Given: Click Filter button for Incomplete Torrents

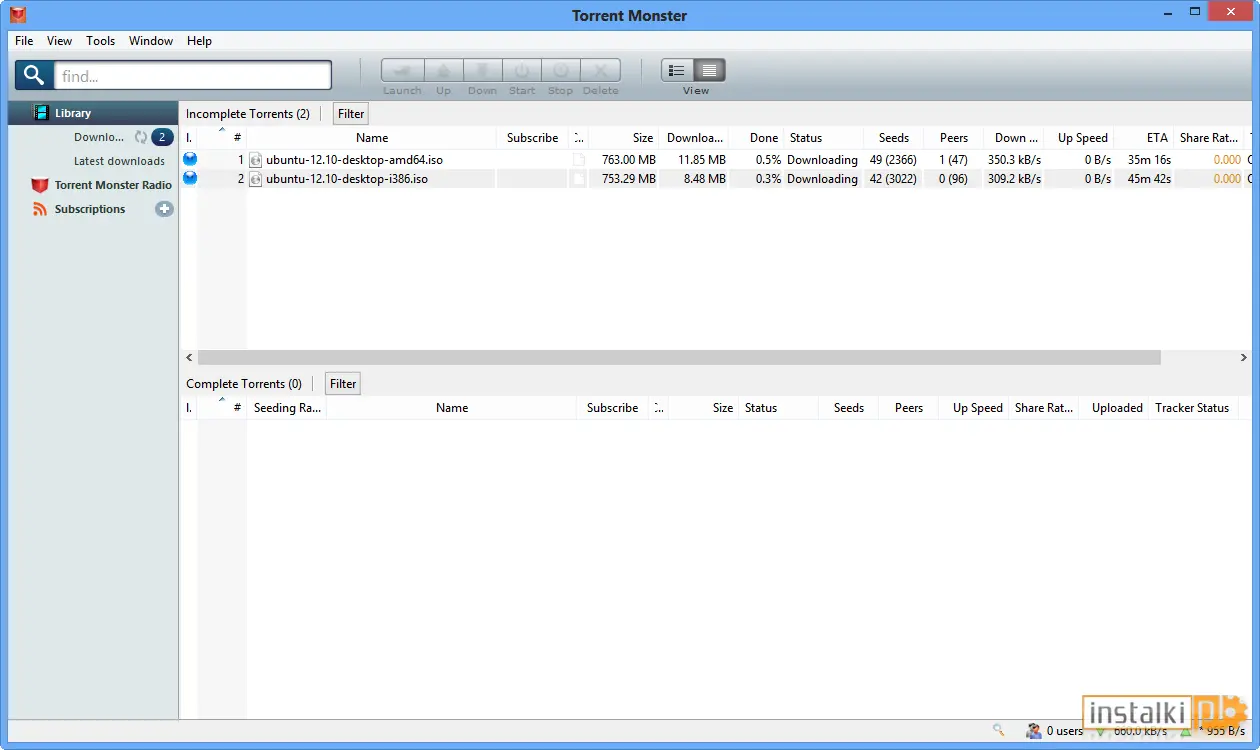Looking at the screenshot, I should [x=351, y=114].
